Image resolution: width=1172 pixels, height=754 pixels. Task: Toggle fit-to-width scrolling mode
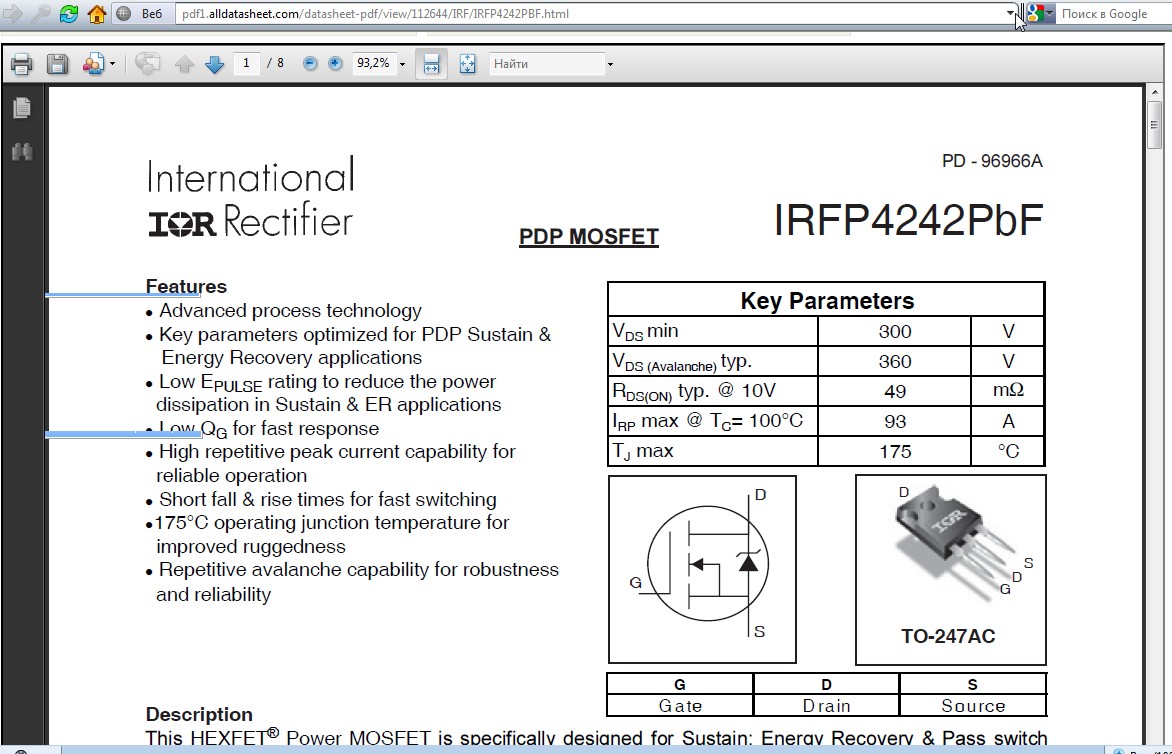[431, 64]
